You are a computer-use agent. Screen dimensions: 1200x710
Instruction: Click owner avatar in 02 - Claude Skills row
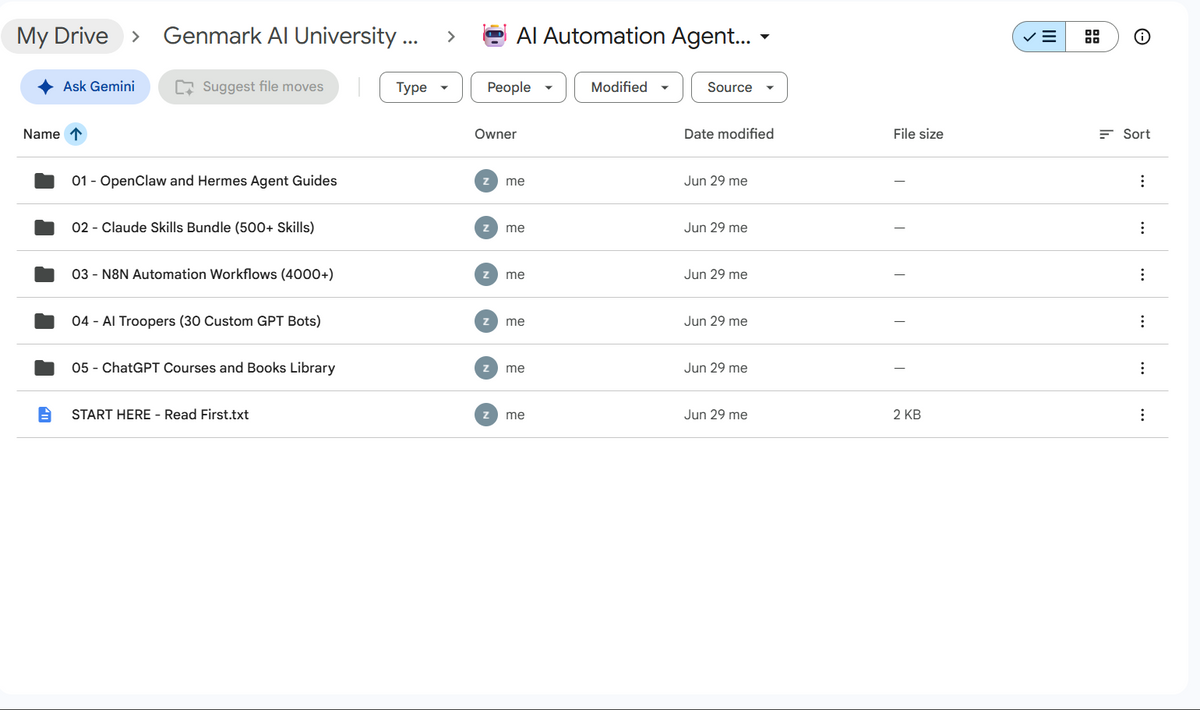pyautogui.click(x=486, y=228)
